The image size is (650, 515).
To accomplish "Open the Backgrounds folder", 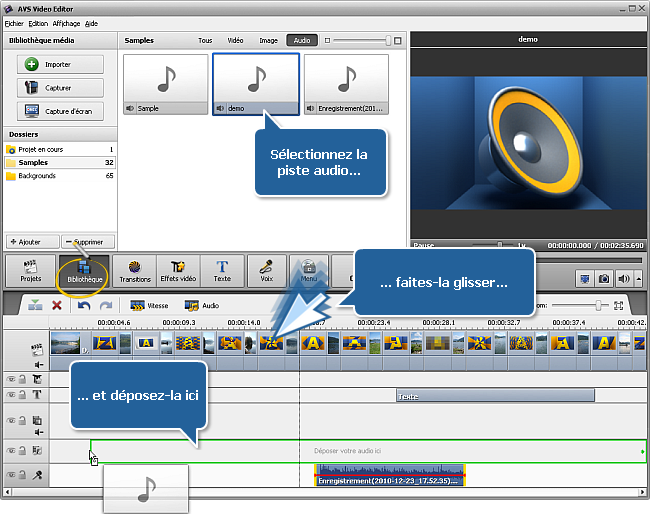I will click(x=40, y=176).
